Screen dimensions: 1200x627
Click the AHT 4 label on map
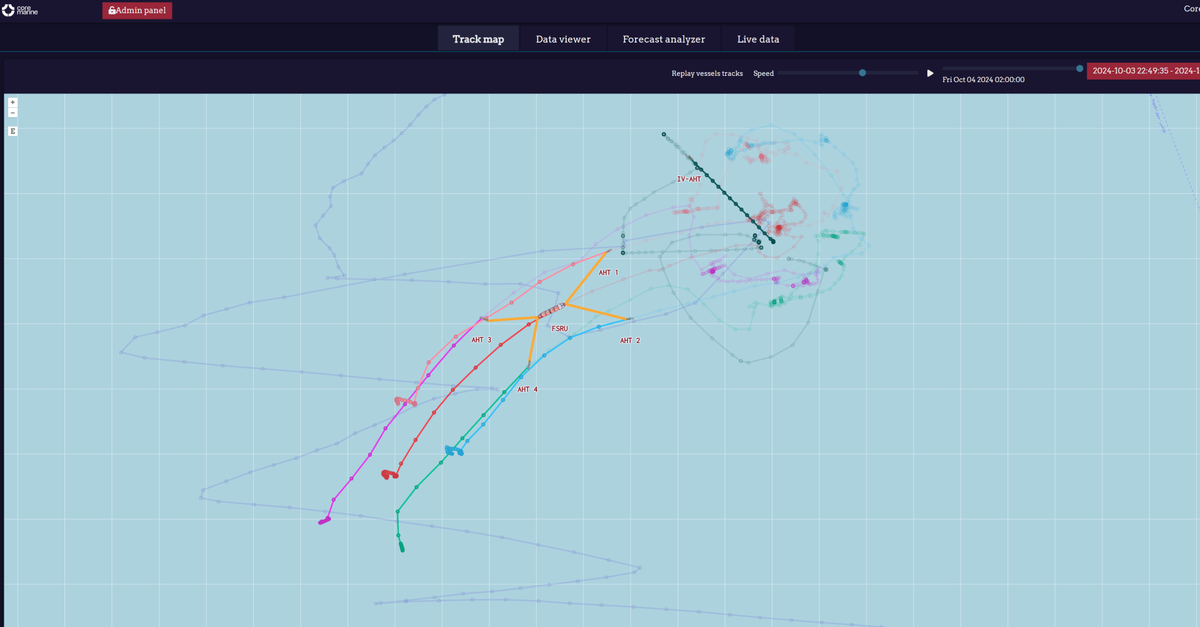[527, 389]
